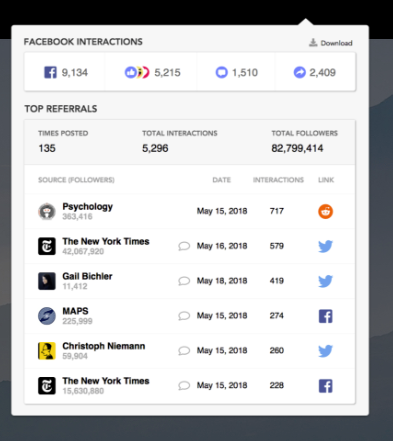Screen dimensions: 393x441
Task: Click Gail Bichler's profile avatar
Action: [47, 281]
